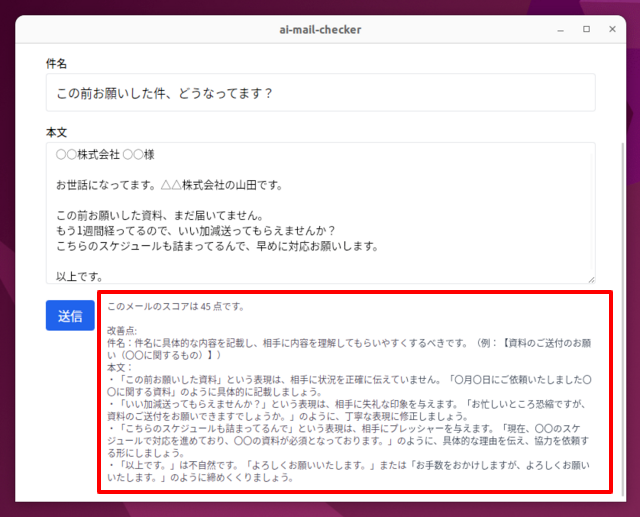
Task: Close the ai-mail-checker window
Action: 613,29
